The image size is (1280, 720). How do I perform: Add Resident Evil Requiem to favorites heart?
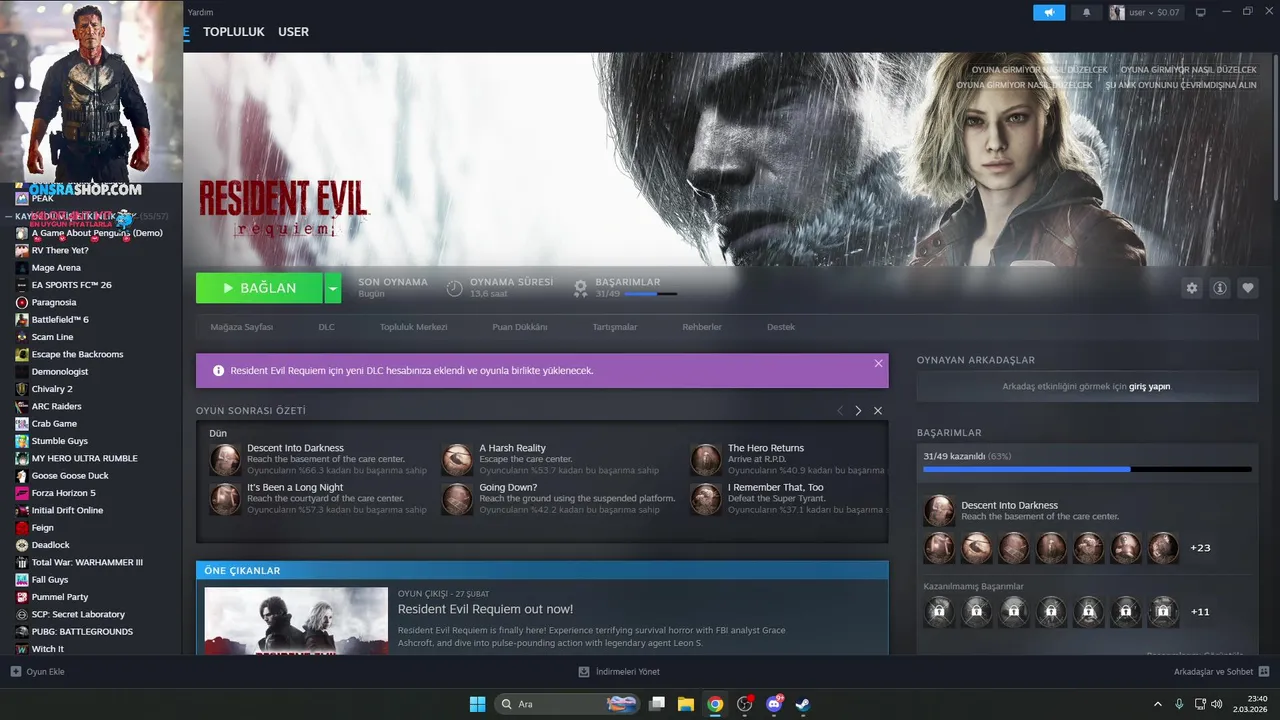pos(1248,288)
